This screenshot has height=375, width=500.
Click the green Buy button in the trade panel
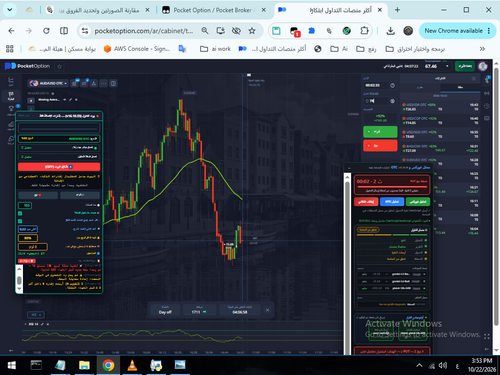[x=380, y=132]
